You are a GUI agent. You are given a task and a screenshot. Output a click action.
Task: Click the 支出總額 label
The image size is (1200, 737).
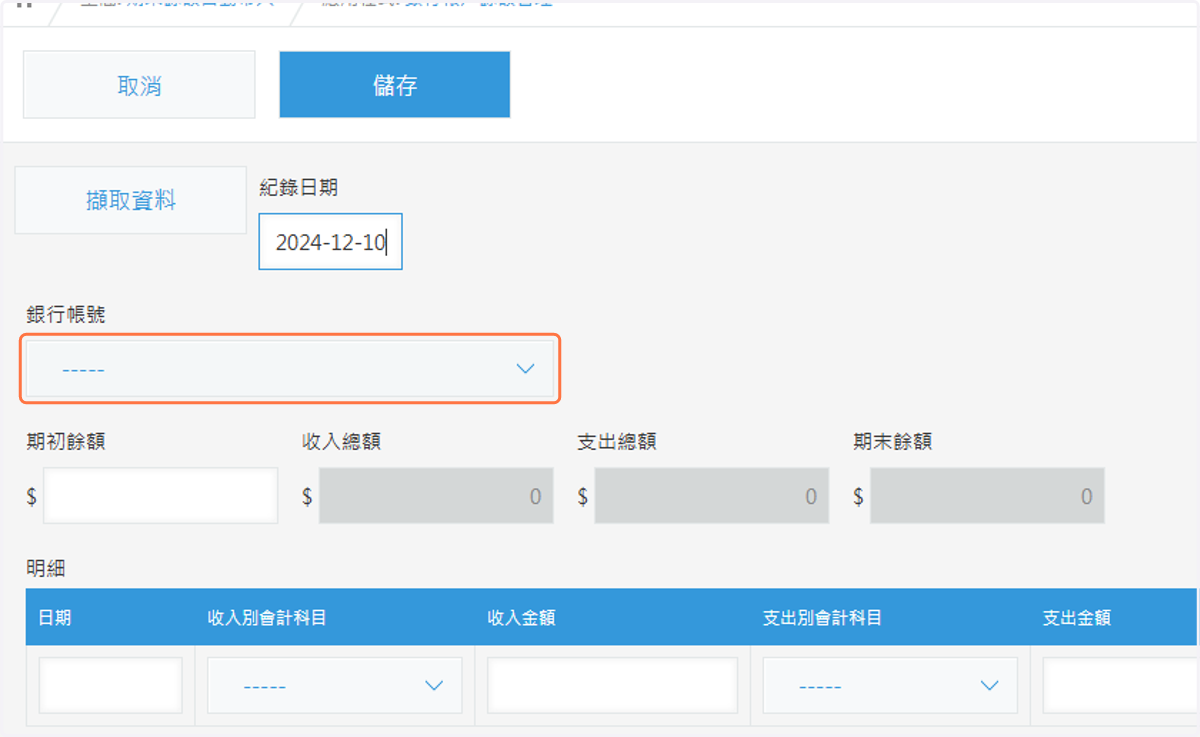(617, 441)
